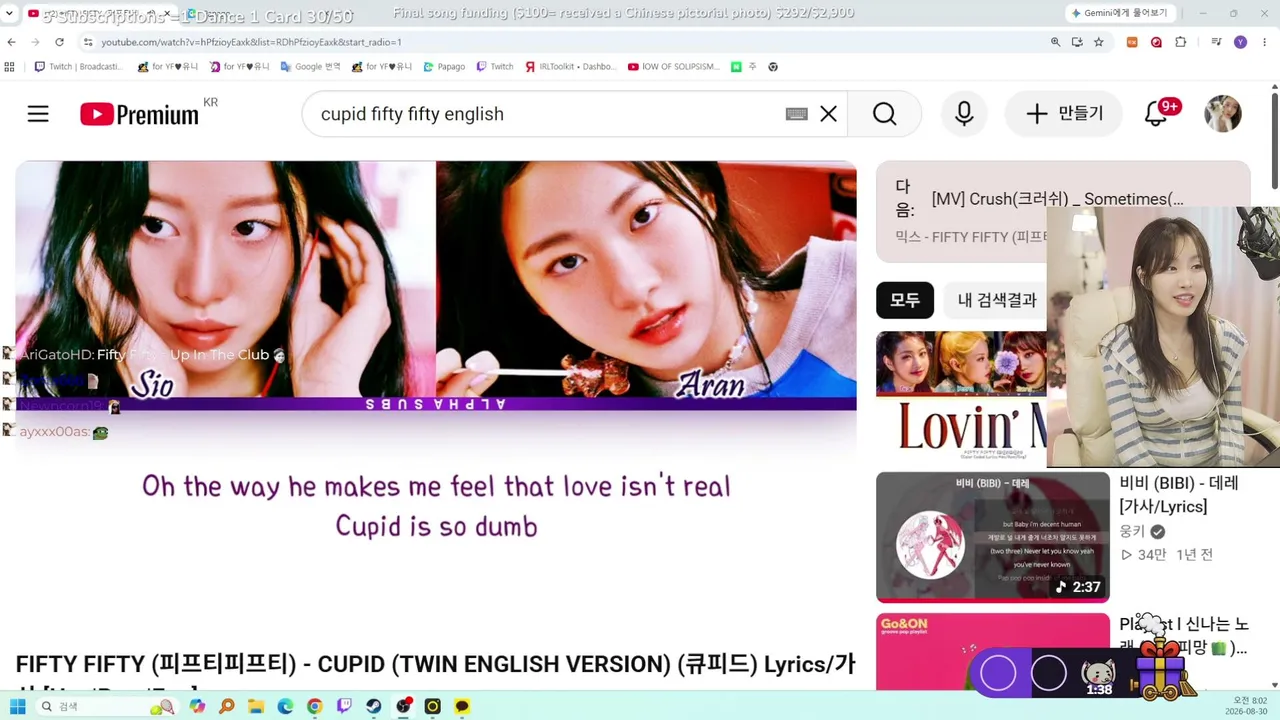
Task: Open YouTube notifications bell
Action: [1156, 114]
